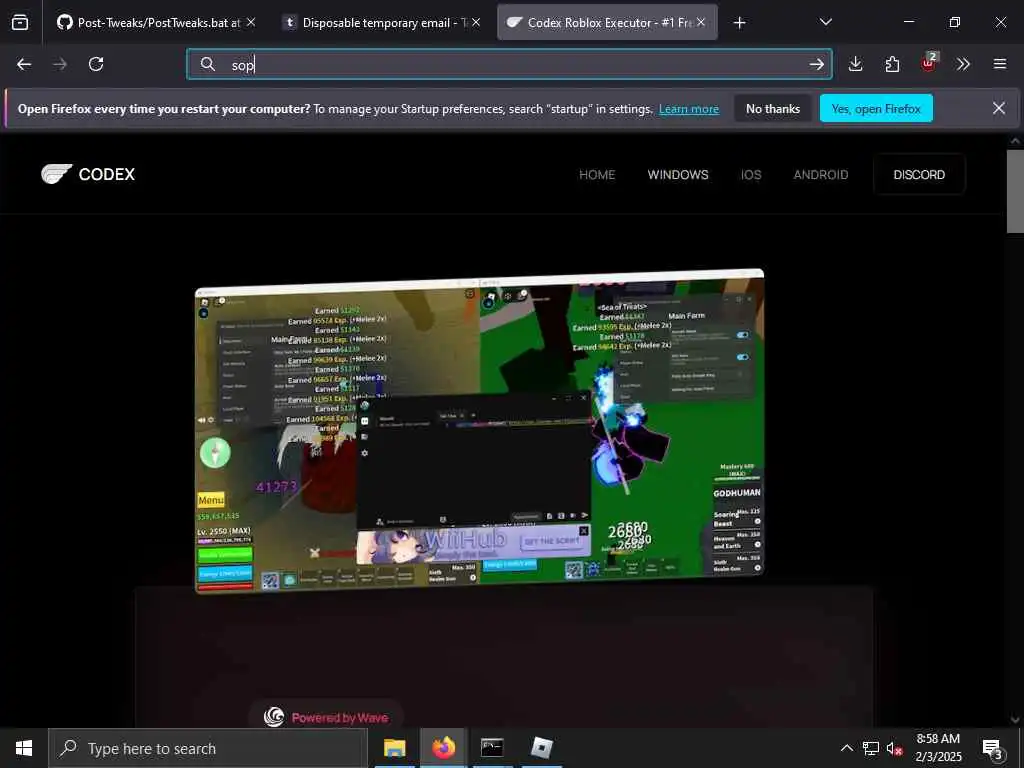
Task: Open the Windows Start menu
Action: 24,748
